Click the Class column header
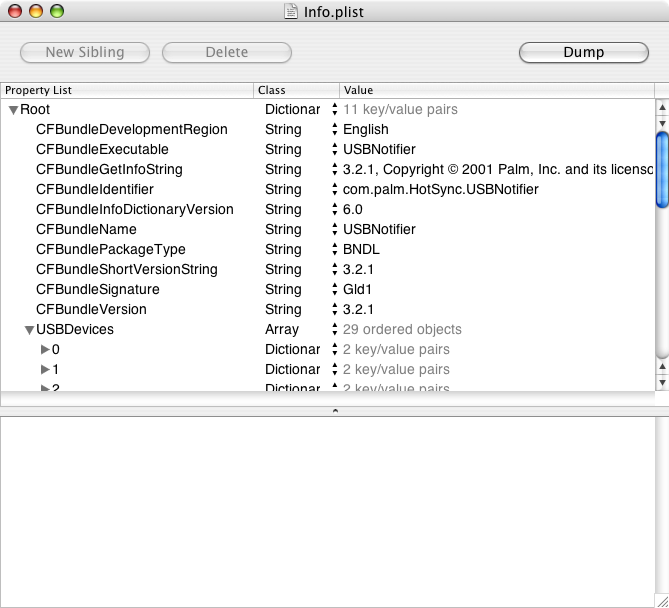Screen dimensions: 669x608 (297, 90)
